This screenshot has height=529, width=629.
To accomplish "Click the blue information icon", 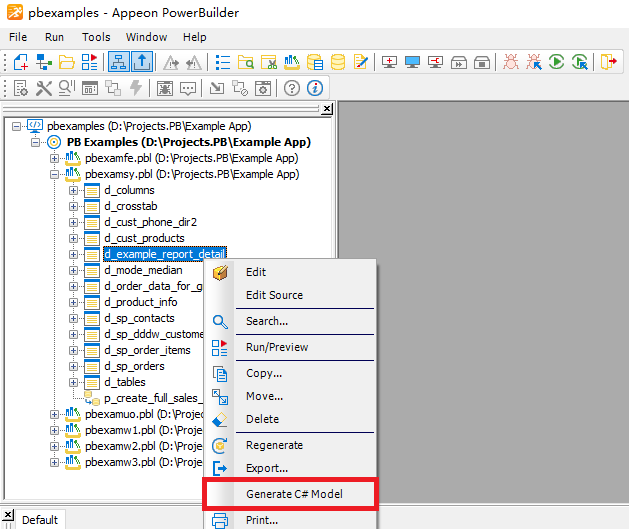I will [x=315, y=88].
